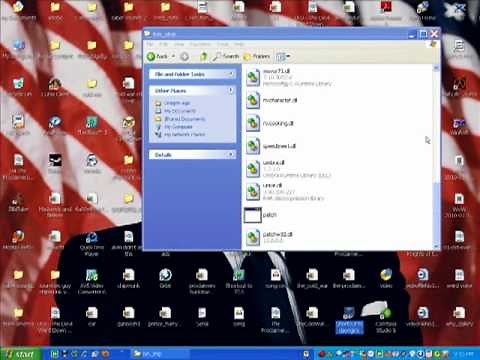Open the Back button history dropdown arrow
480x360 pixels.
(173, 57)
